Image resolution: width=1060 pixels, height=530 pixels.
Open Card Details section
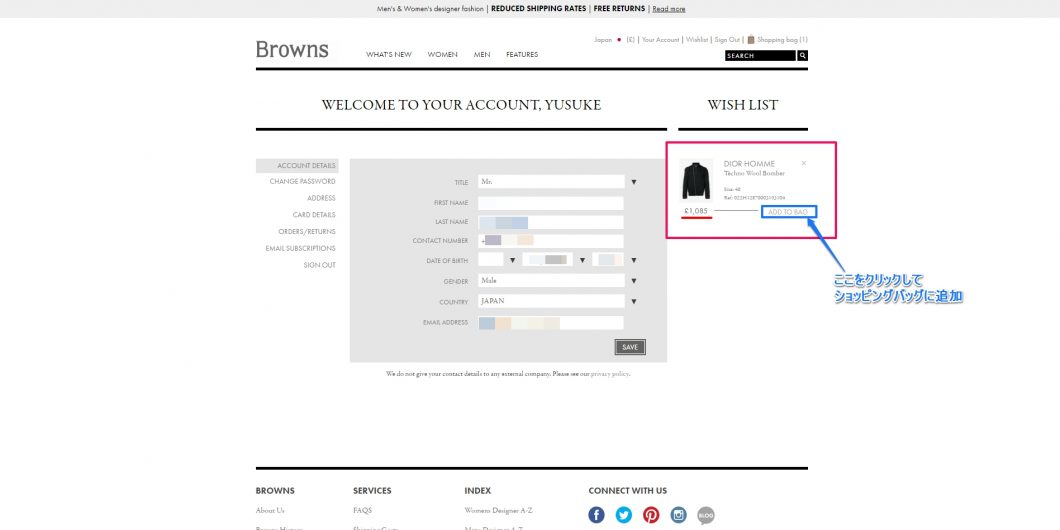(314, 215)
